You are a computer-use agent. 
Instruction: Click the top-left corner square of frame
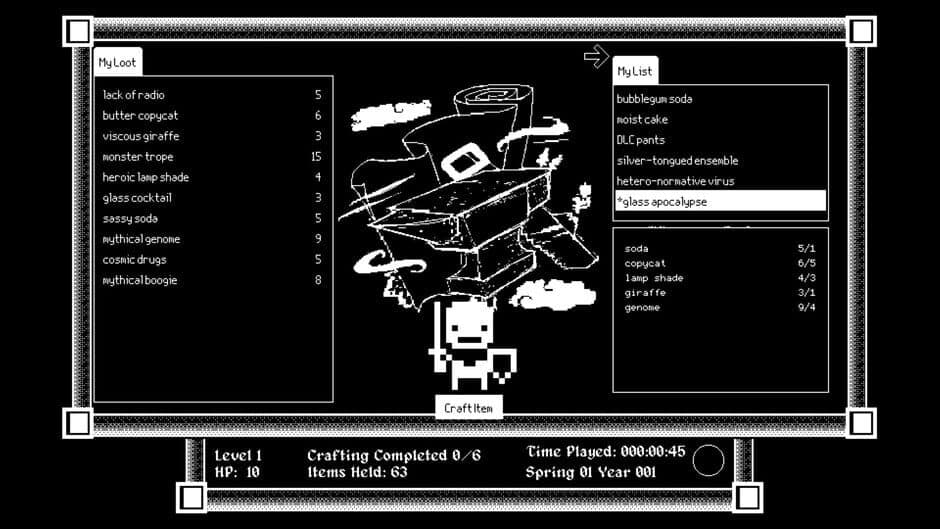(79, 31)
